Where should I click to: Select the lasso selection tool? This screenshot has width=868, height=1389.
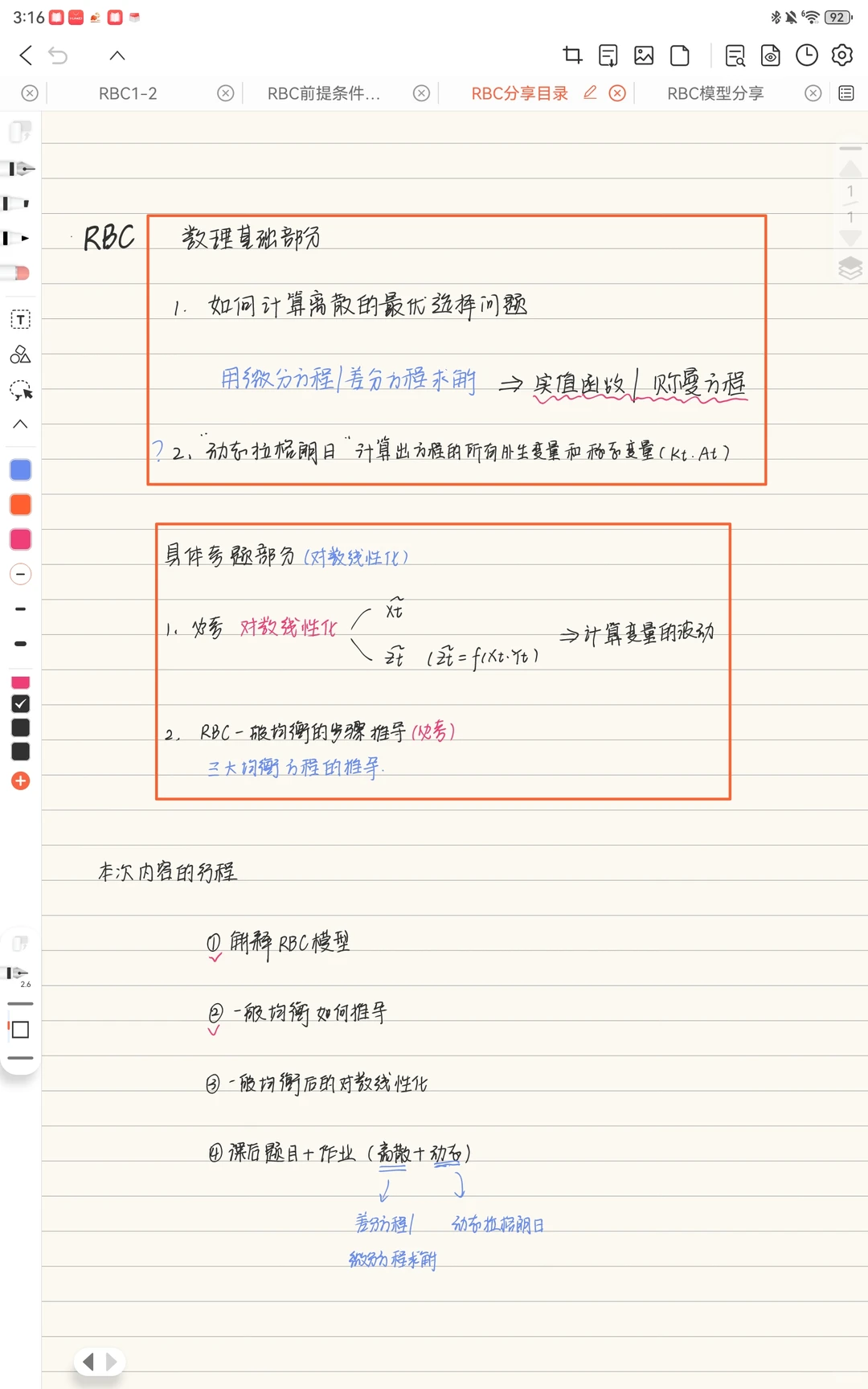(21, 391)
